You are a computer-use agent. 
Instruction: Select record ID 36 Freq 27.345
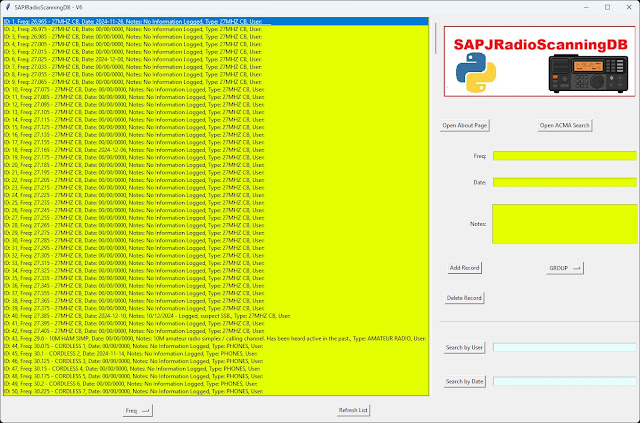click(x=216, y=285)
